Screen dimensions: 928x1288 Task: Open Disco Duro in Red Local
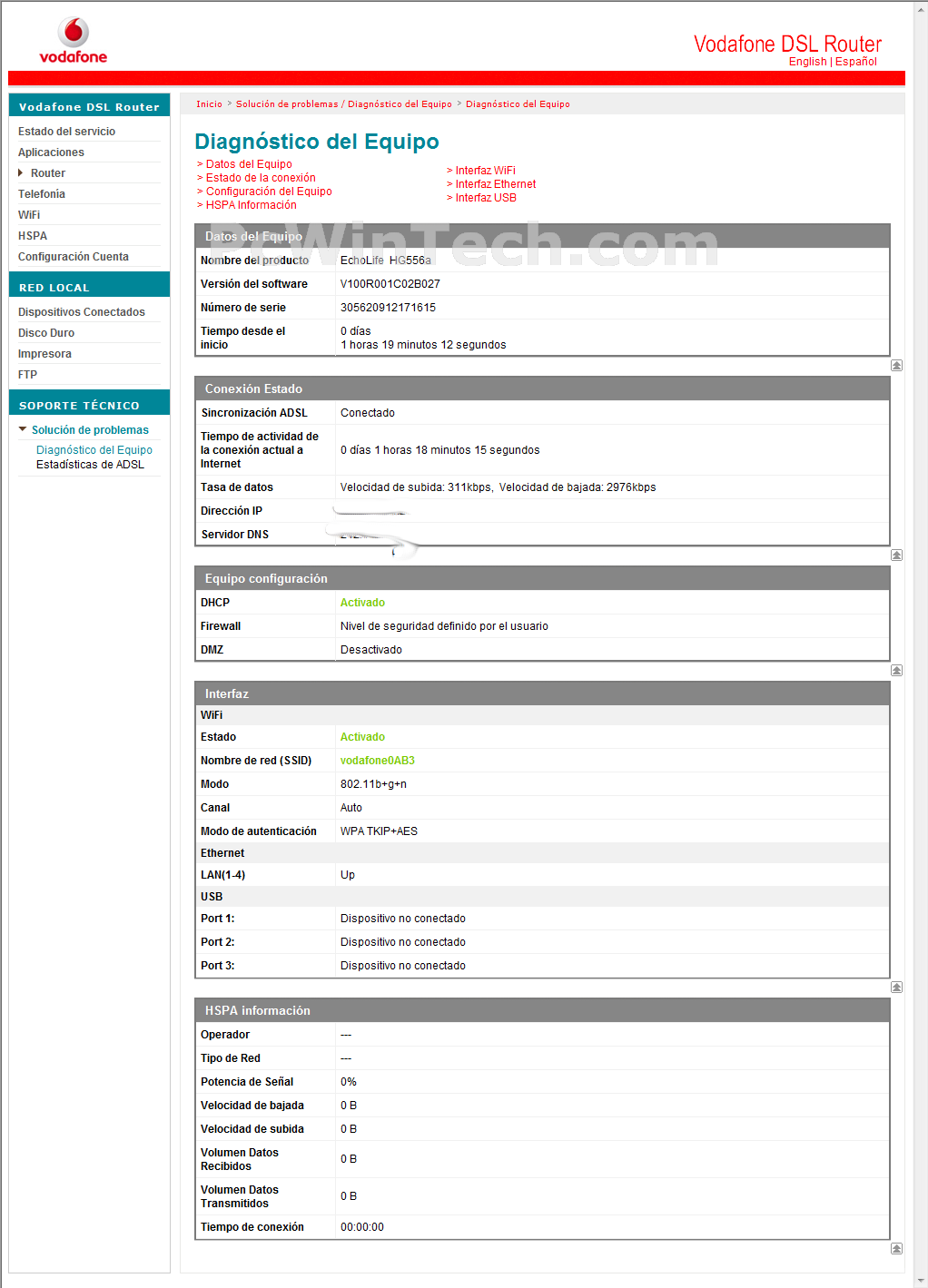[x=46, y=333]
